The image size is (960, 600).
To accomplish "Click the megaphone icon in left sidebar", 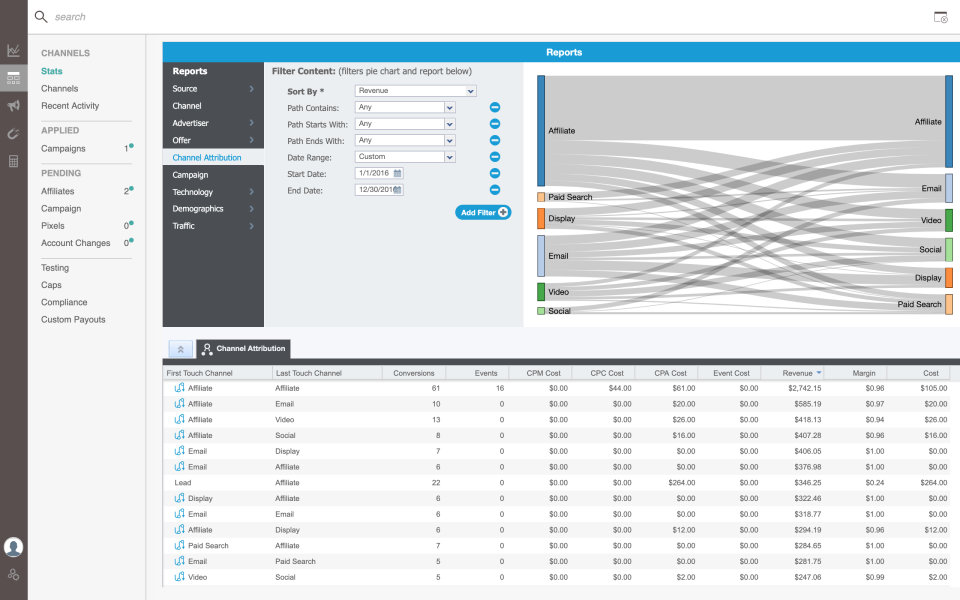I will [x=14, y=106].
